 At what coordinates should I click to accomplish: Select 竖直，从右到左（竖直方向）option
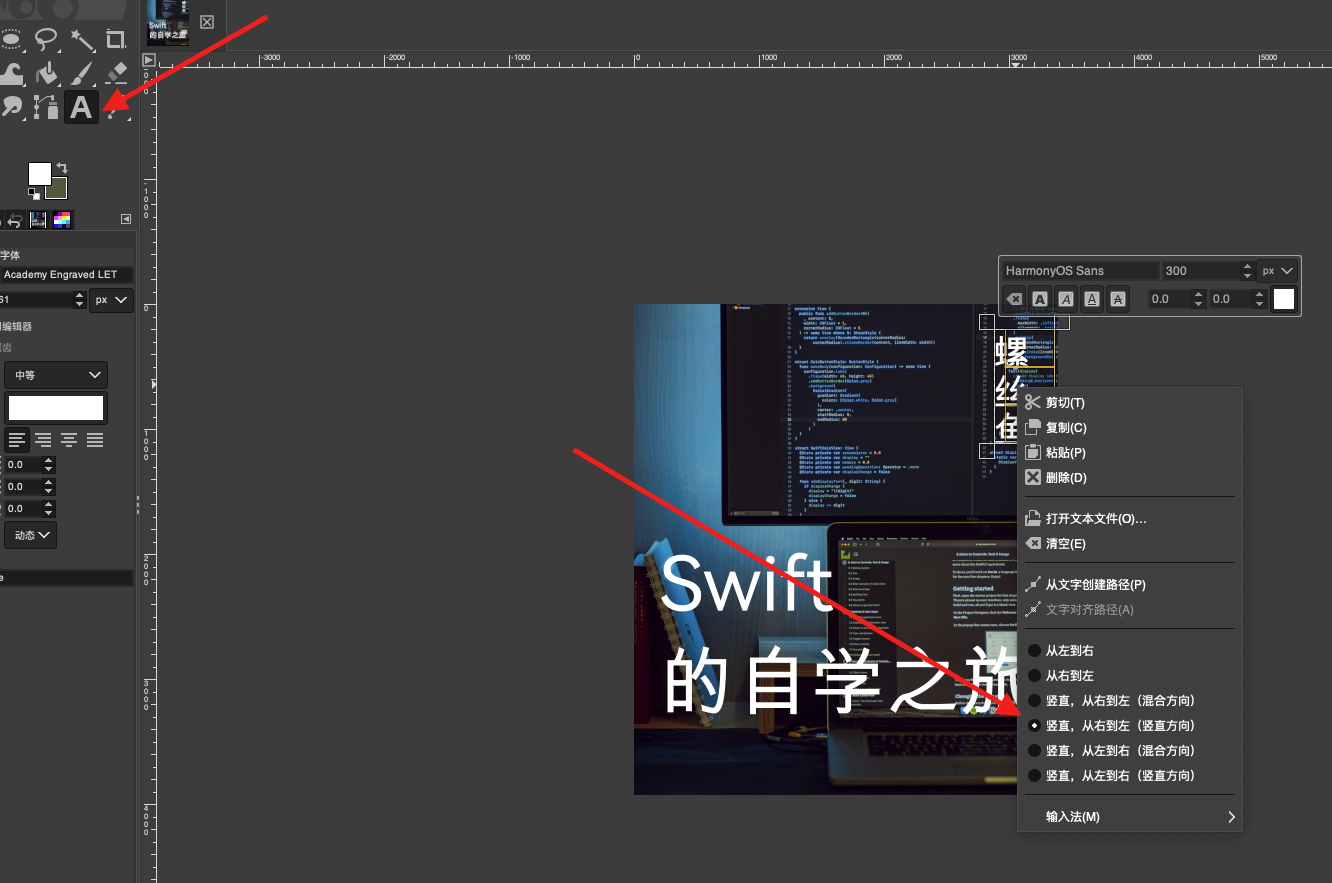point(1130,725)
